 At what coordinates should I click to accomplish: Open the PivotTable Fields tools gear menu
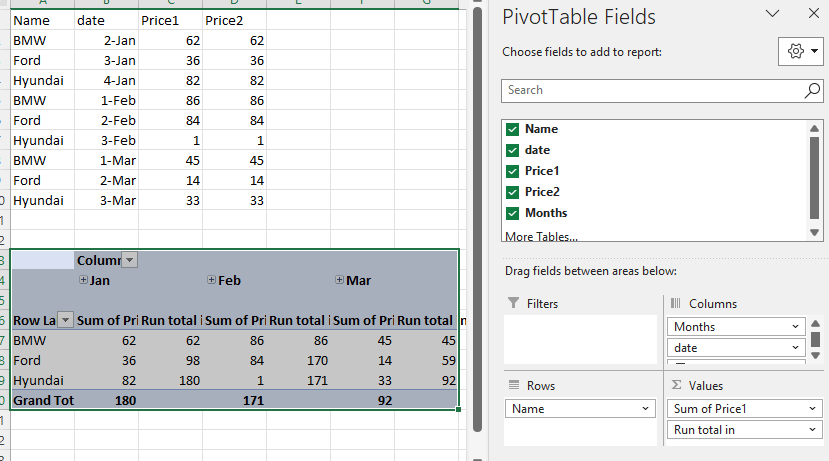coord(801,51)
